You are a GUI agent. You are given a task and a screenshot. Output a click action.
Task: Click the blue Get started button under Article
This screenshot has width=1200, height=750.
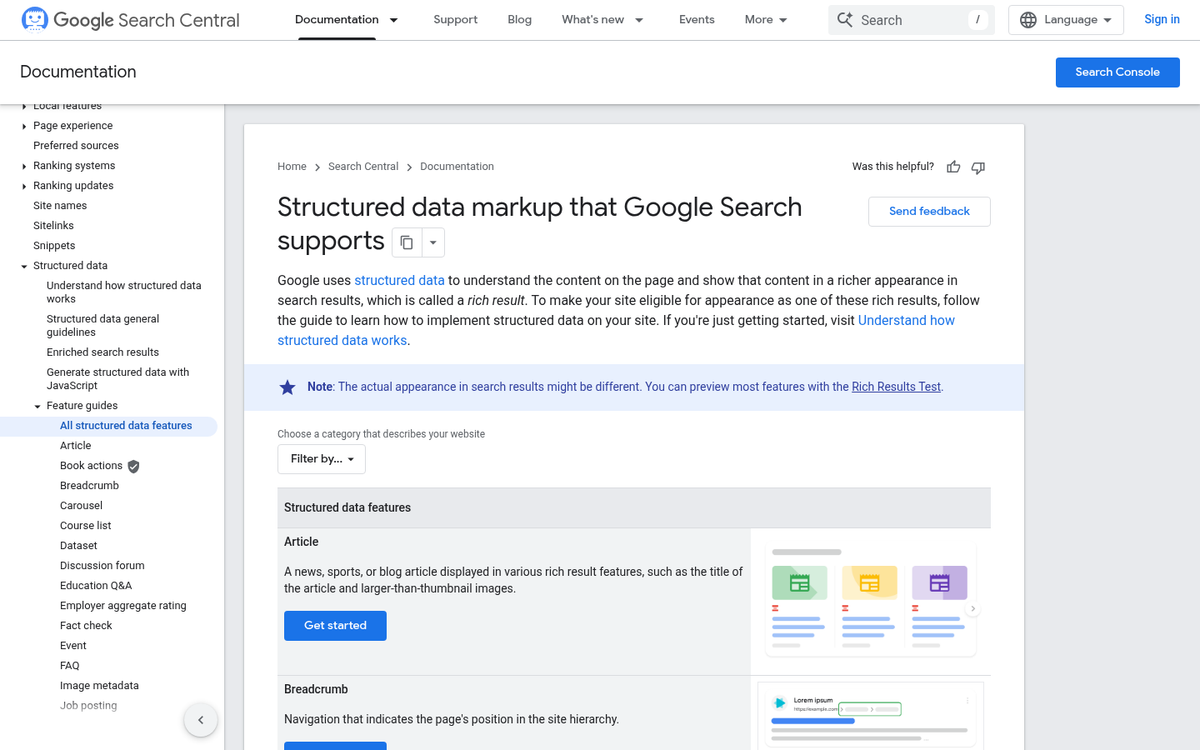pyautogui.click(x=335, y=625)
